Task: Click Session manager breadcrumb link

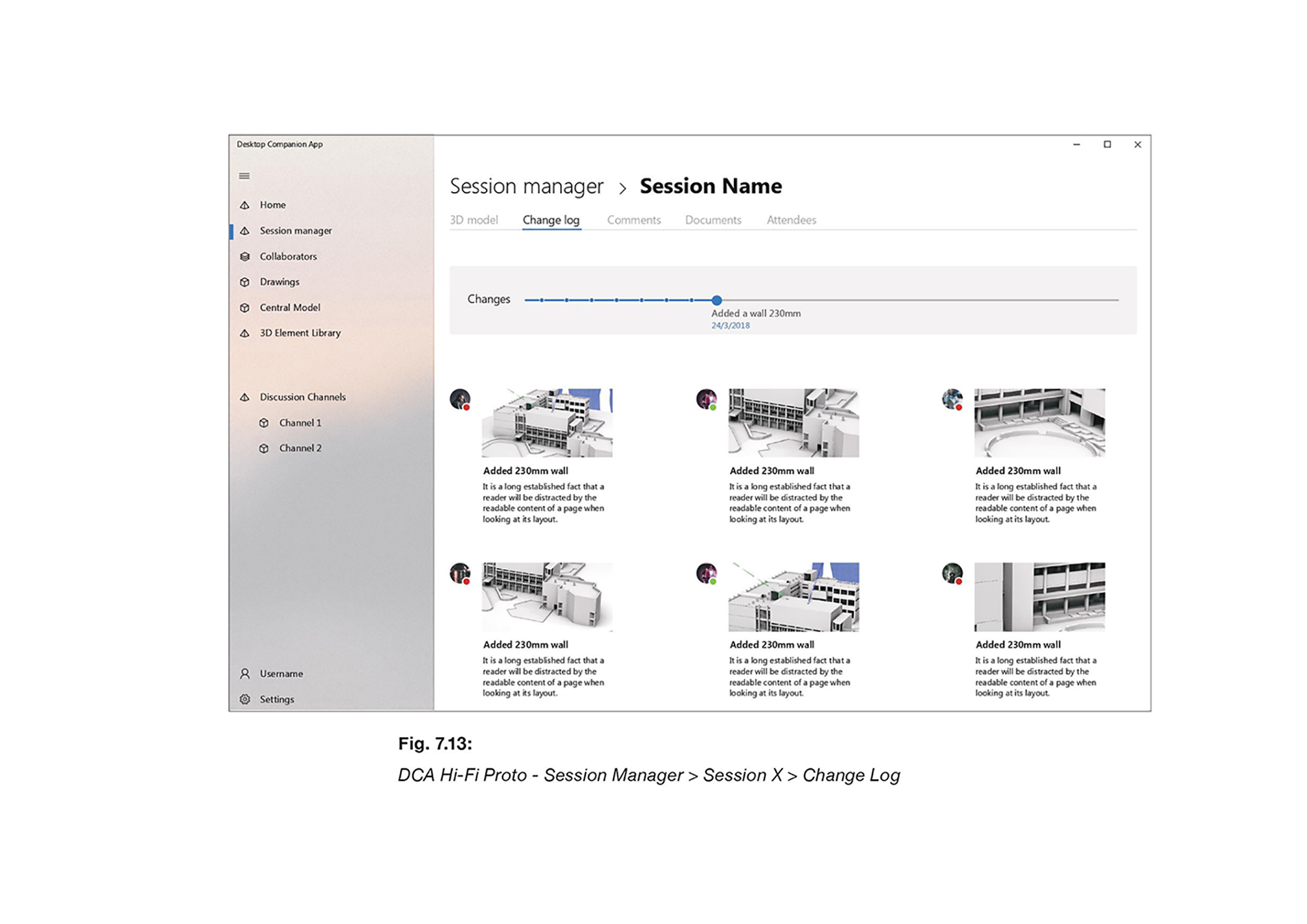Action: click(526, 186)
